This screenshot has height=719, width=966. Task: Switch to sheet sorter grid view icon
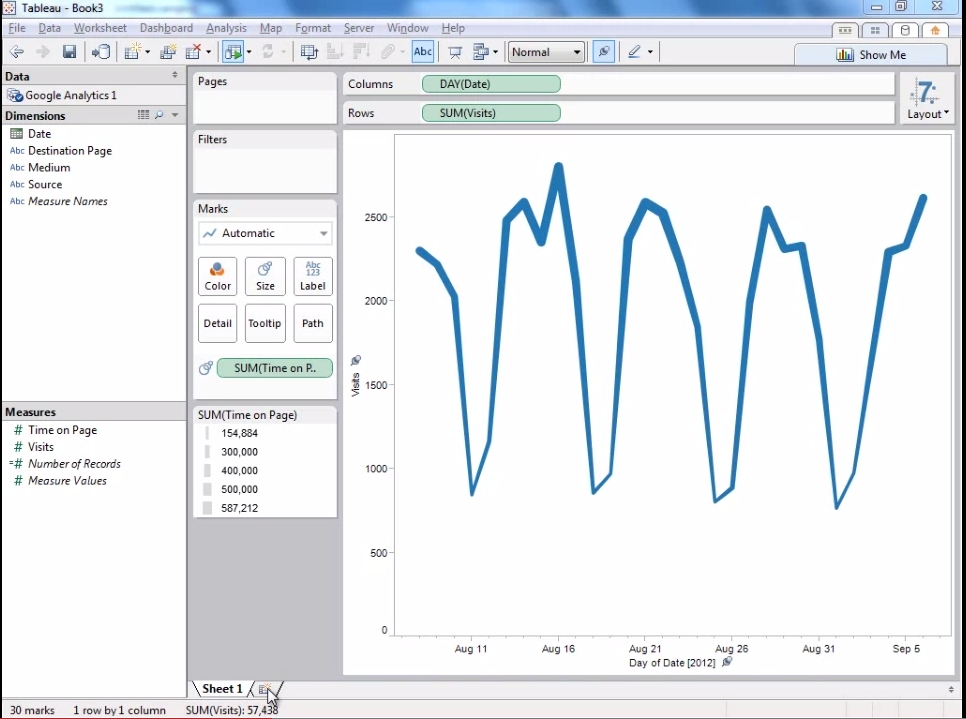[x=875, y=31]
